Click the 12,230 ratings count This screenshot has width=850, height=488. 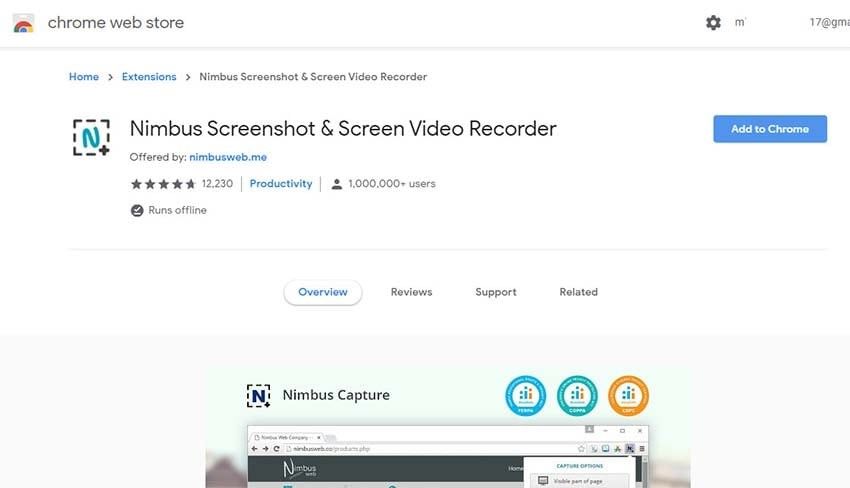tap(217, 184)
